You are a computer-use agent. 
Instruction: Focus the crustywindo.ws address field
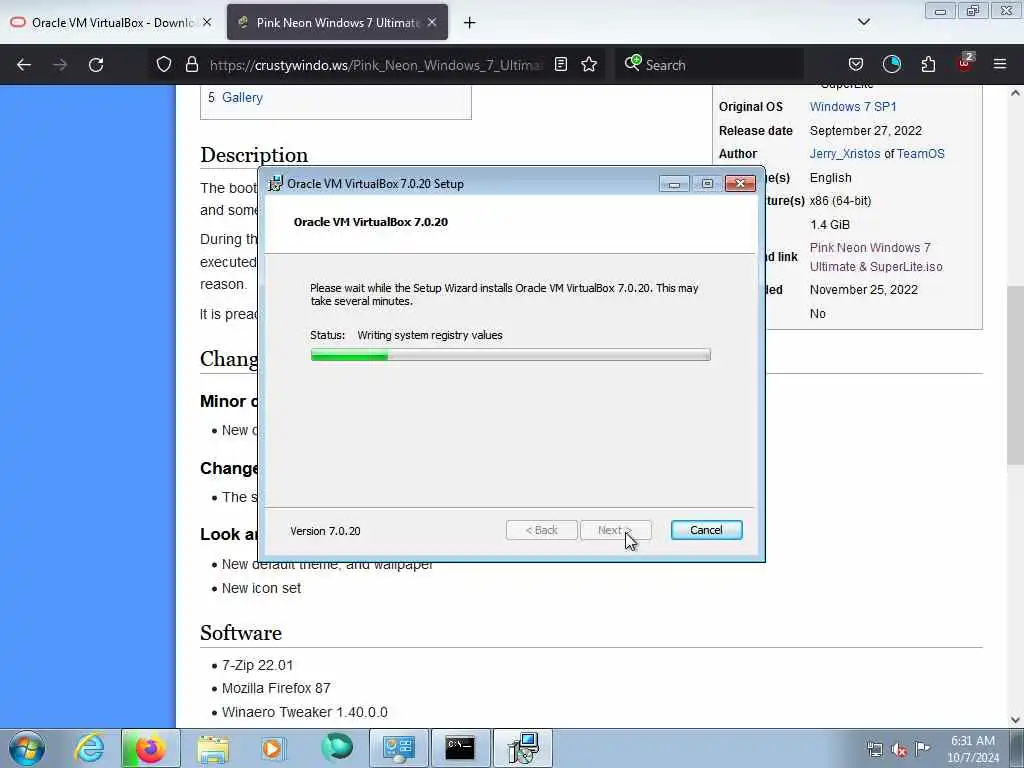(x=376, y=65)
